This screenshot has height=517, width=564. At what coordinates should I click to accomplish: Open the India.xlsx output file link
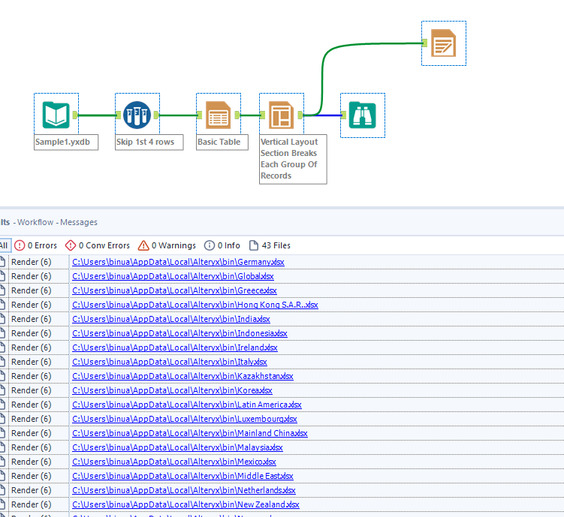[x=171, y=319]
